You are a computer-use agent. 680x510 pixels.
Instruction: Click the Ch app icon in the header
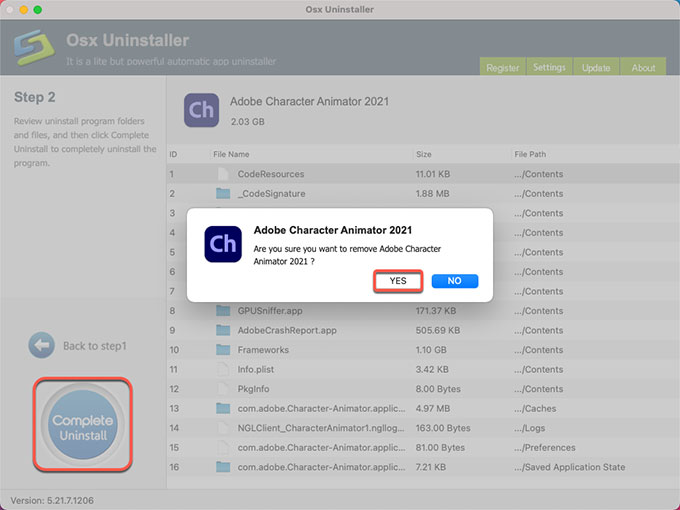201,110
